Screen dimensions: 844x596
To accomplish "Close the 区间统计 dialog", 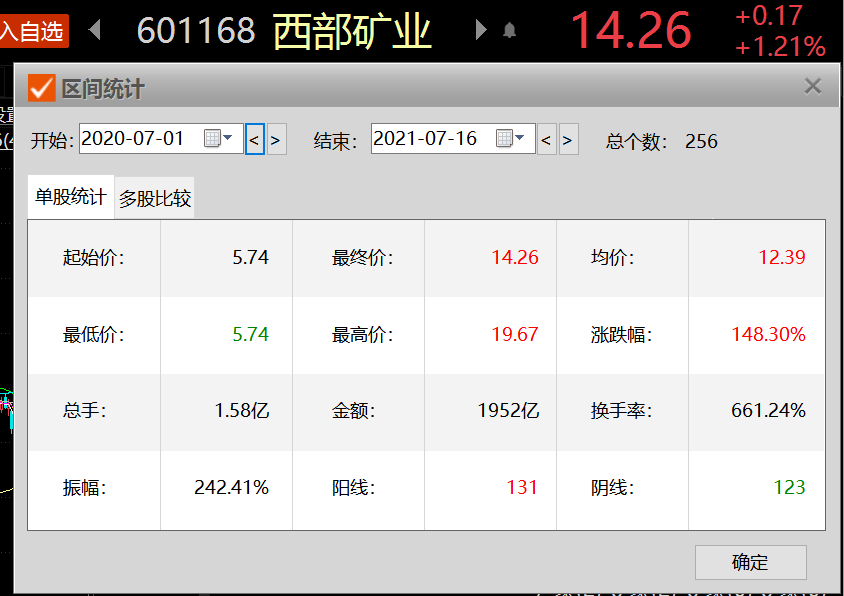I will [x=812, y=87].
